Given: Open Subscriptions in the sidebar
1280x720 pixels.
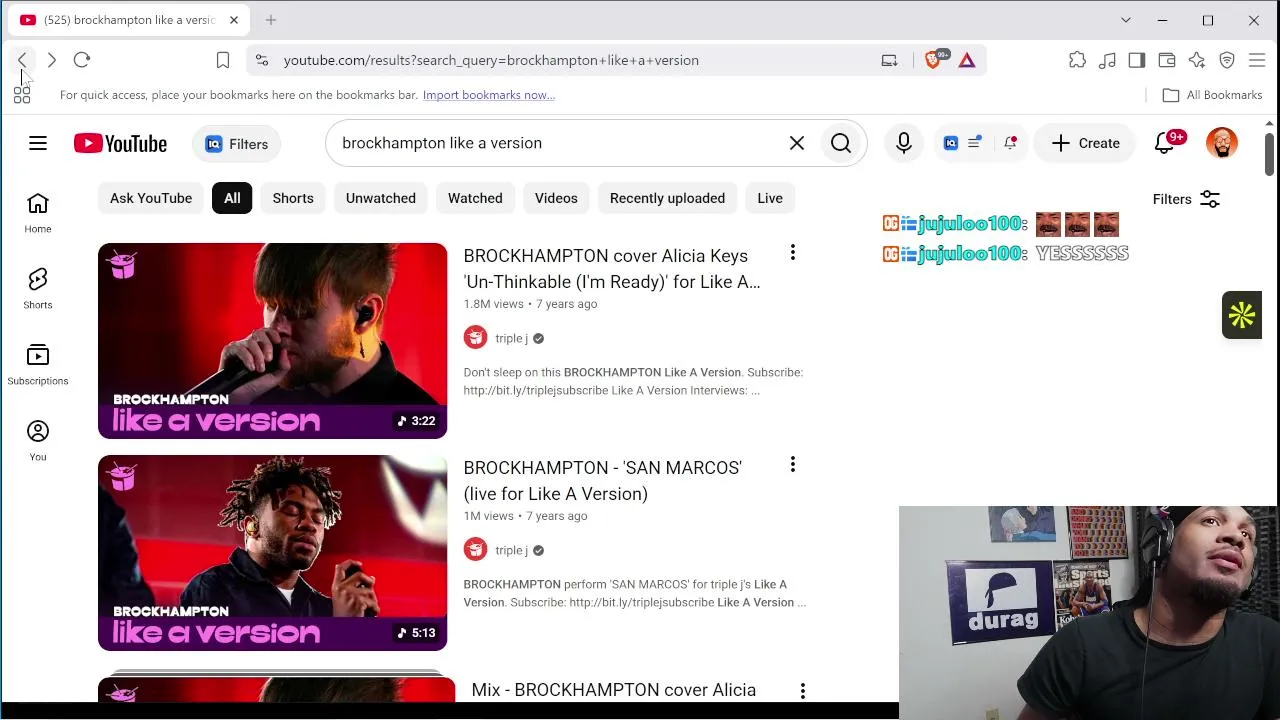Looking at the screenshot, I should pos(38,364).
